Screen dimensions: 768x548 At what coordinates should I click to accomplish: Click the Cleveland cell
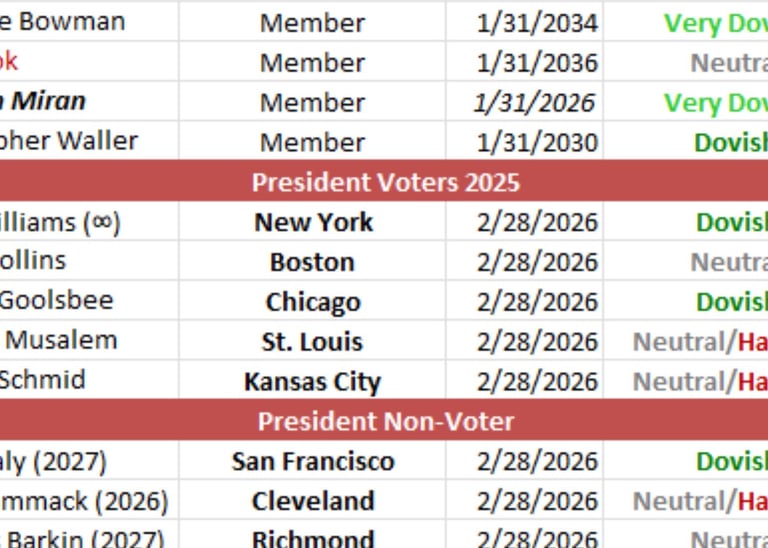click(x=313, y=501)
